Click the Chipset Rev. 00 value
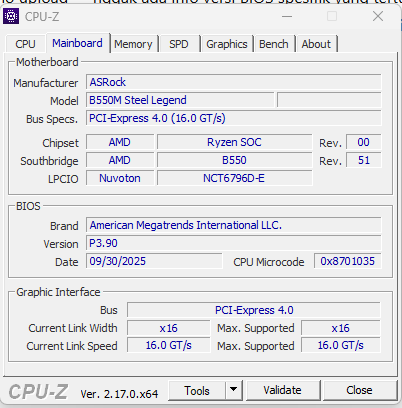This screenshot has width=402, height=408. click(x=363, y=142)
